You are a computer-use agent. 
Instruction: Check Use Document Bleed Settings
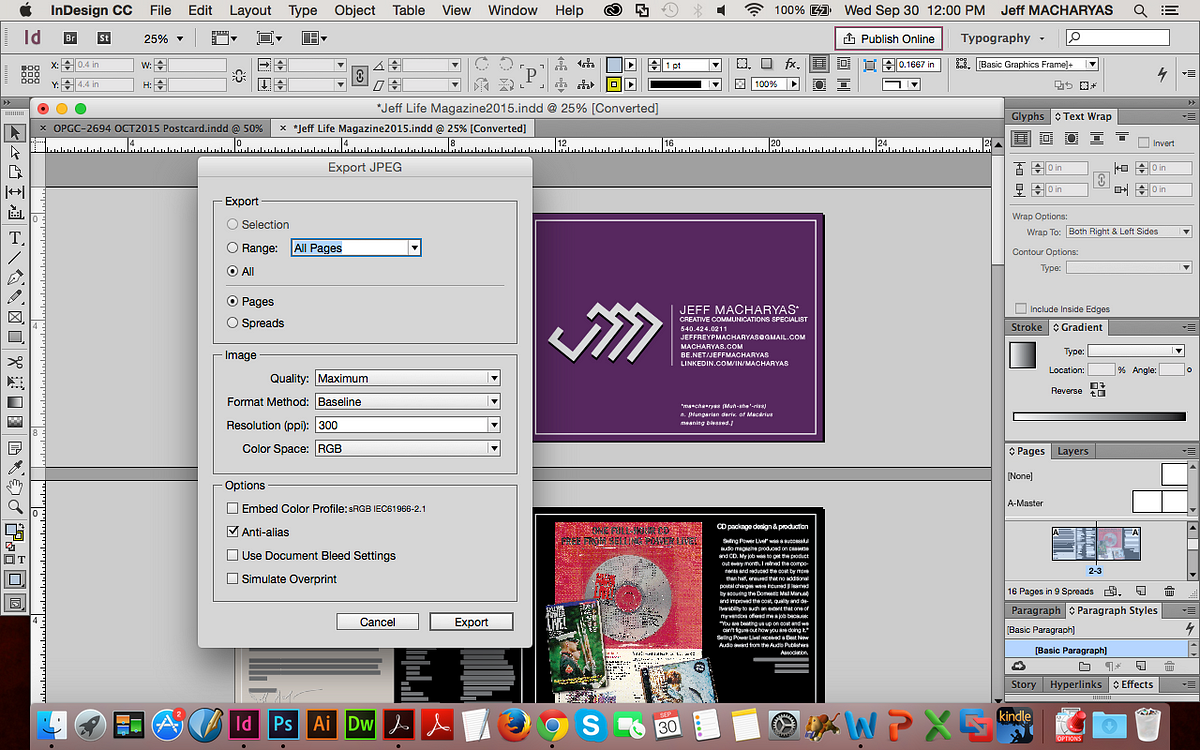coord(233,555)
